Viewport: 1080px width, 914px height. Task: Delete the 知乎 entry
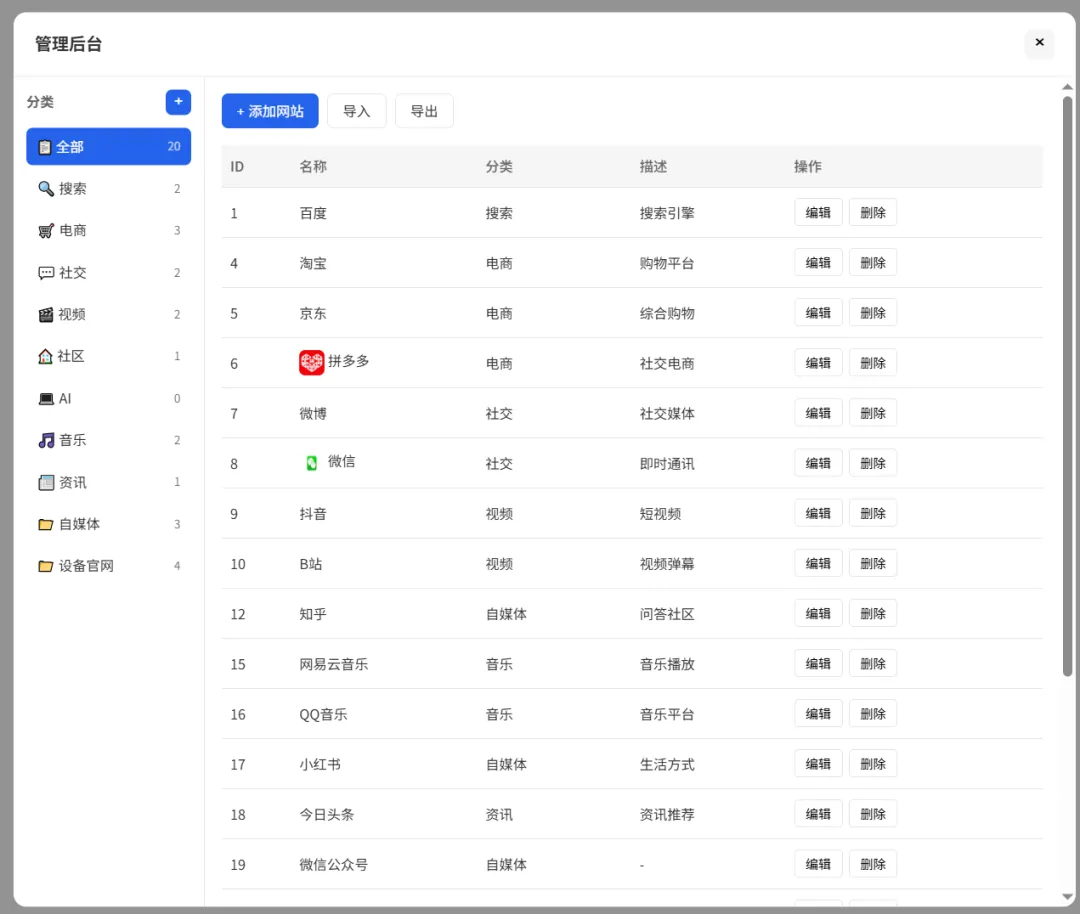(x=873, y=614)
